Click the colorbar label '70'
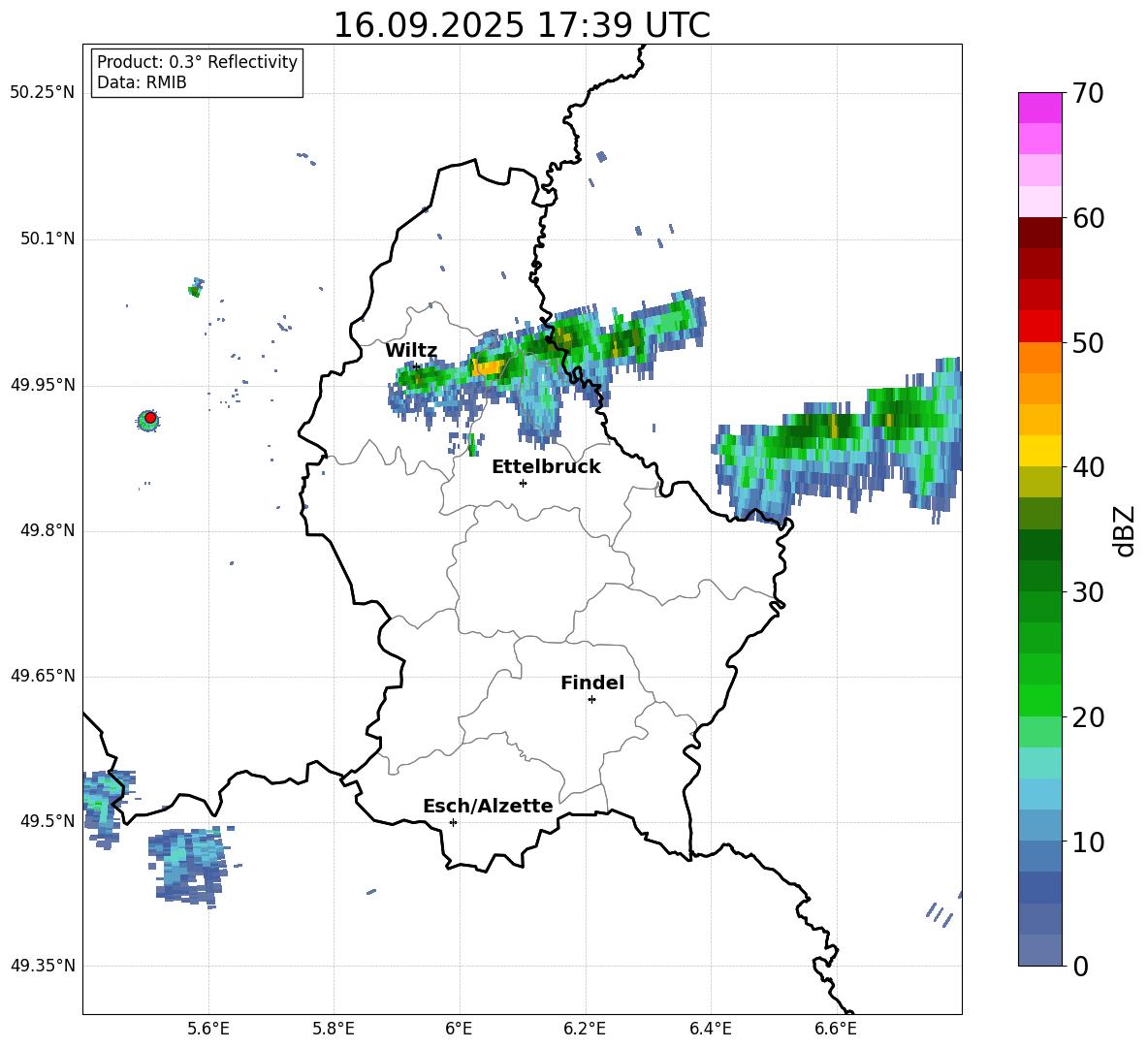Viewport: 1148px width, 1048px height. click(x=1088, y=94)
